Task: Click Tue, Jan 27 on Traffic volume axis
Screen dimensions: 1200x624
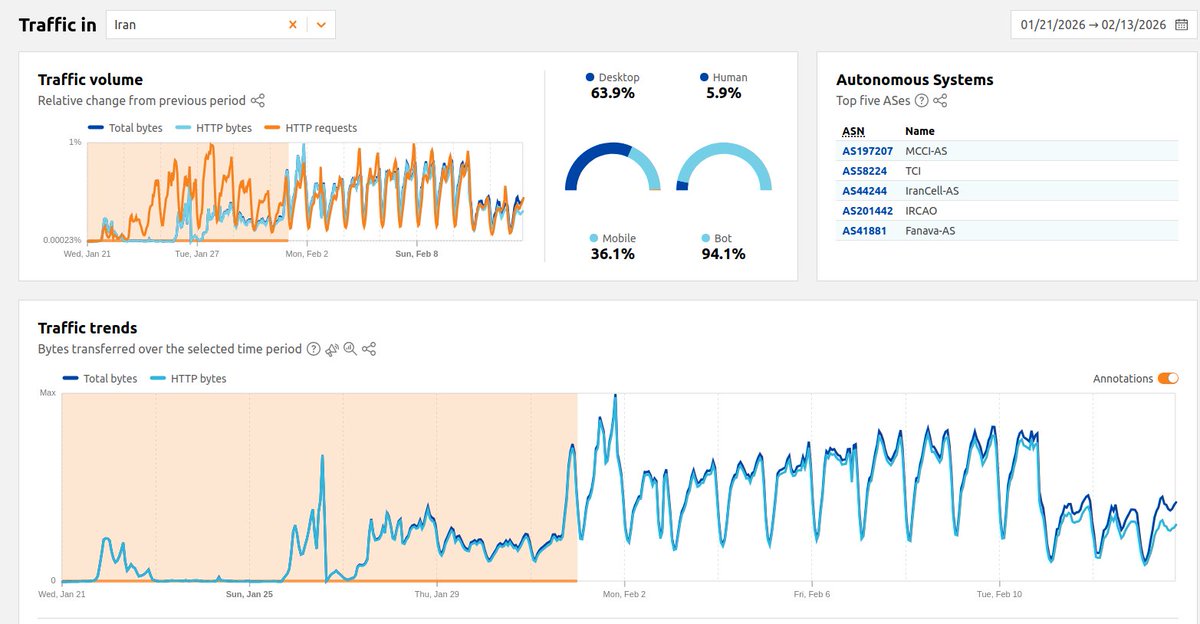Action: pos(197,254)
